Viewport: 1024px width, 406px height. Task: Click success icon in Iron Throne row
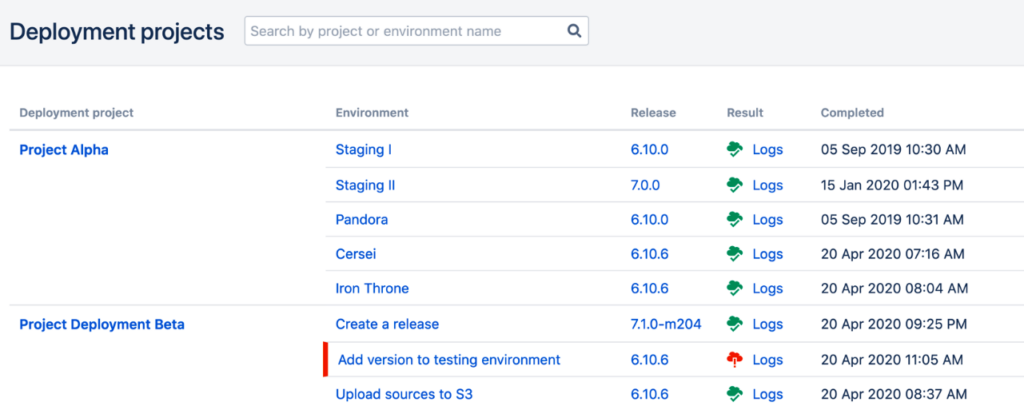point(735,288)
